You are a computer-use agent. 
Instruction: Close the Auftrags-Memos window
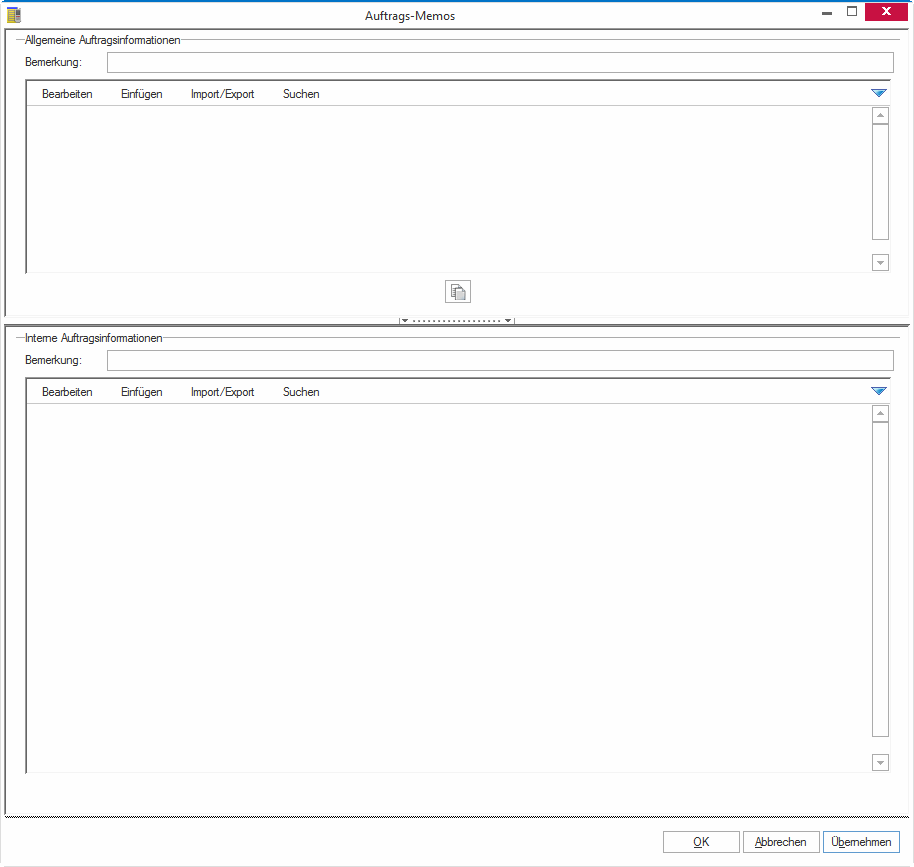886,12
